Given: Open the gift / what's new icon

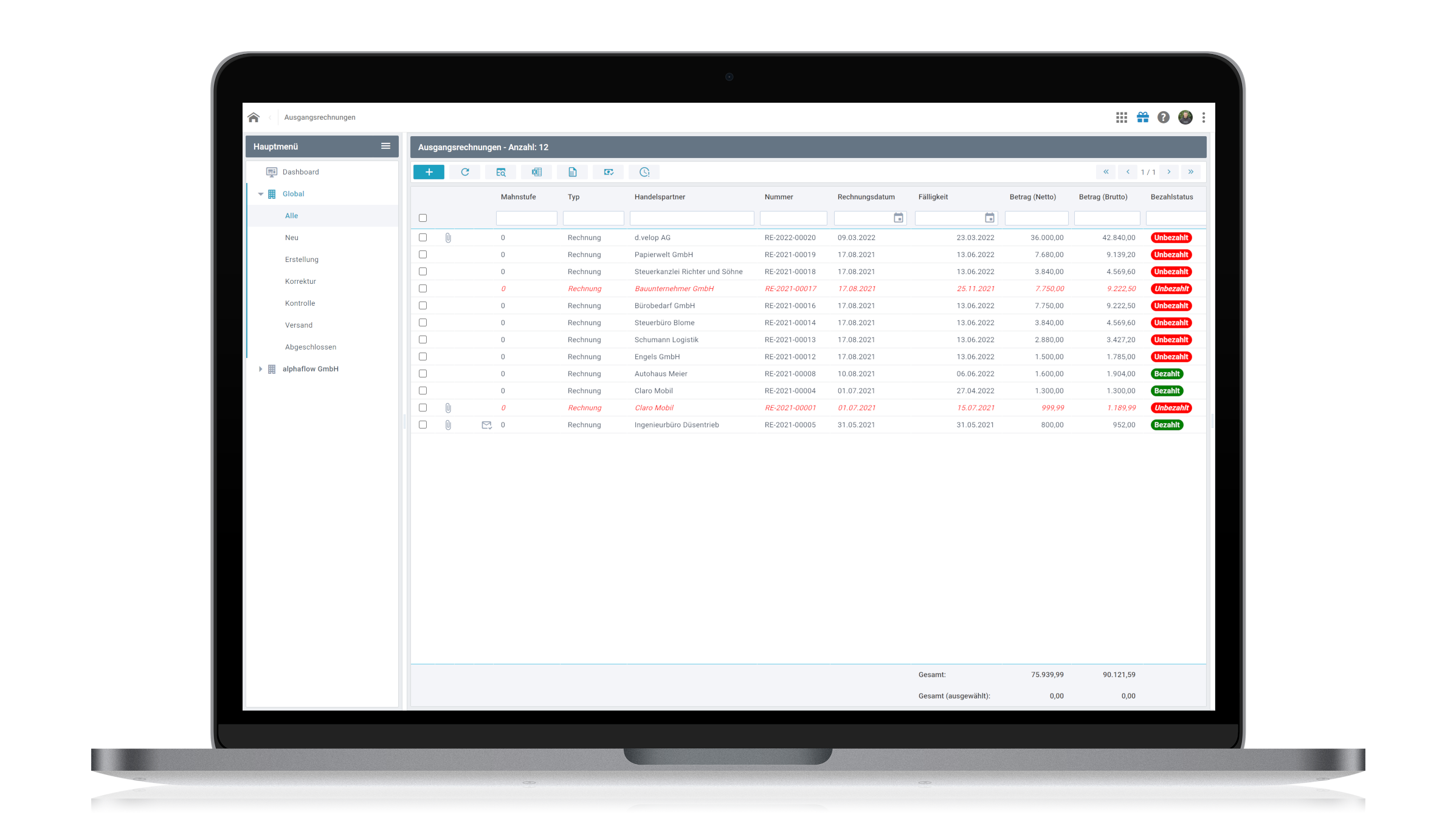Looking at the screenshot, I should click(1143, 117).
